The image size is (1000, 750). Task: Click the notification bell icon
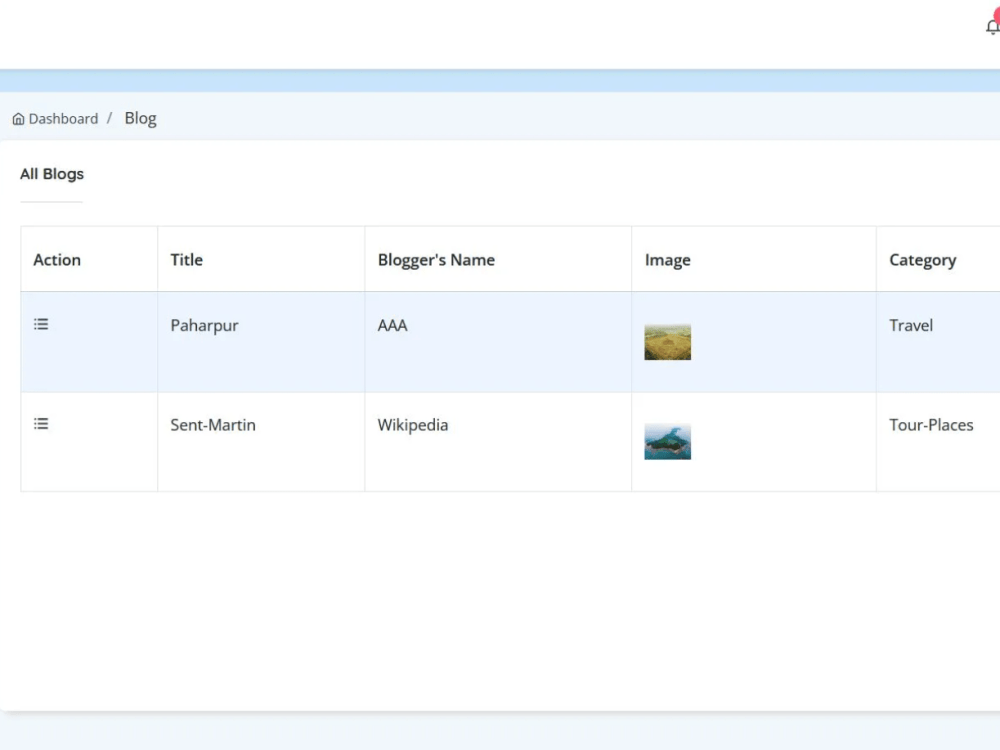click(x=992, y=27)
